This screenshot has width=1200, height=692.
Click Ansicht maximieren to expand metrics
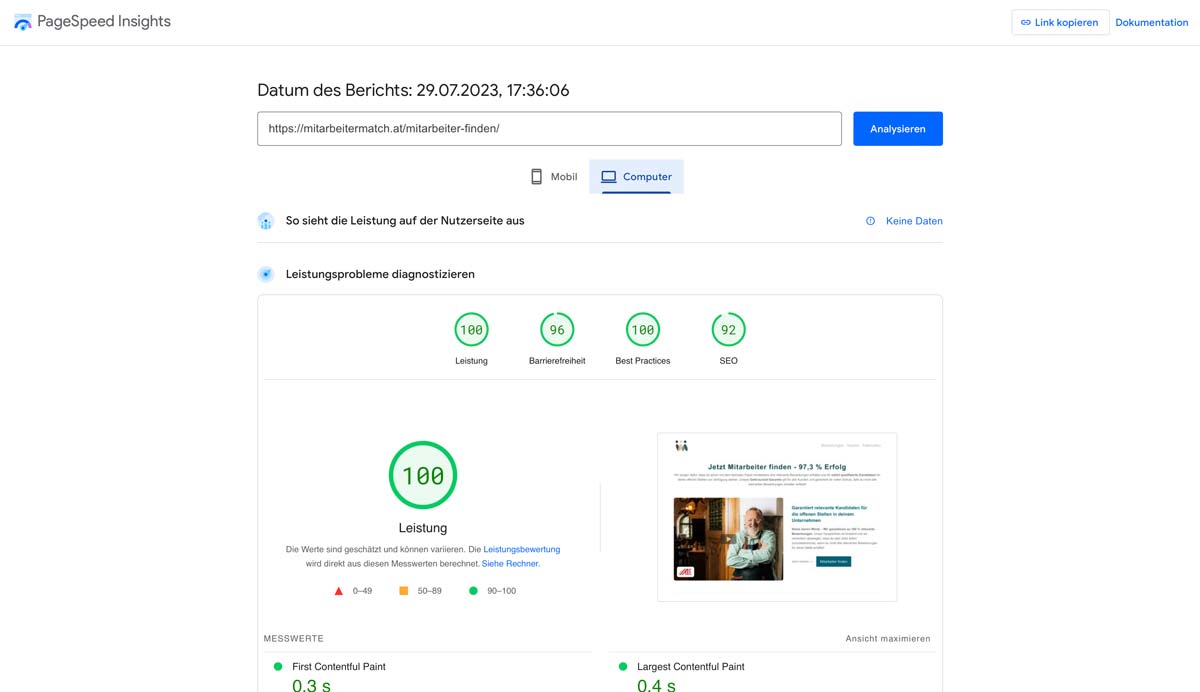[888, 639]
